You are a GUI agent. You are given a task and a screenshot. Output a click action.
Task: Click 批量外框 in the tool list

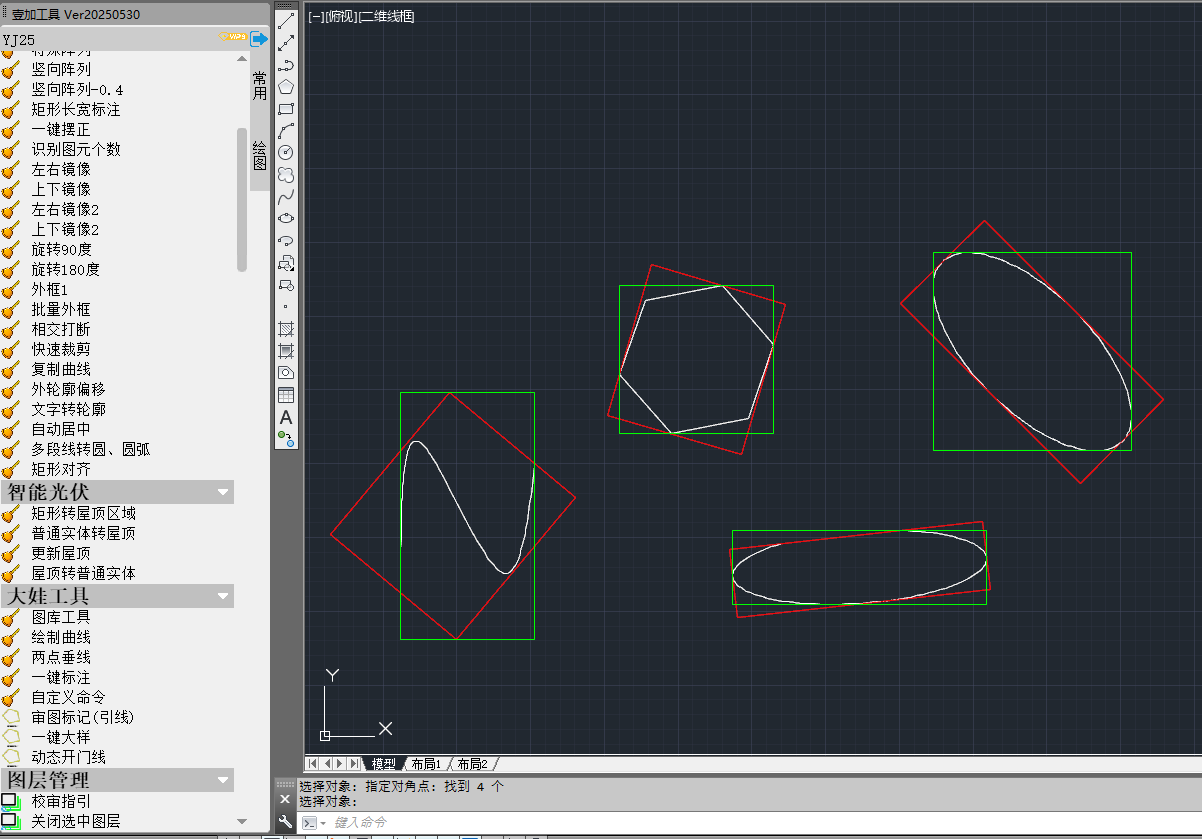pos(61,309)
